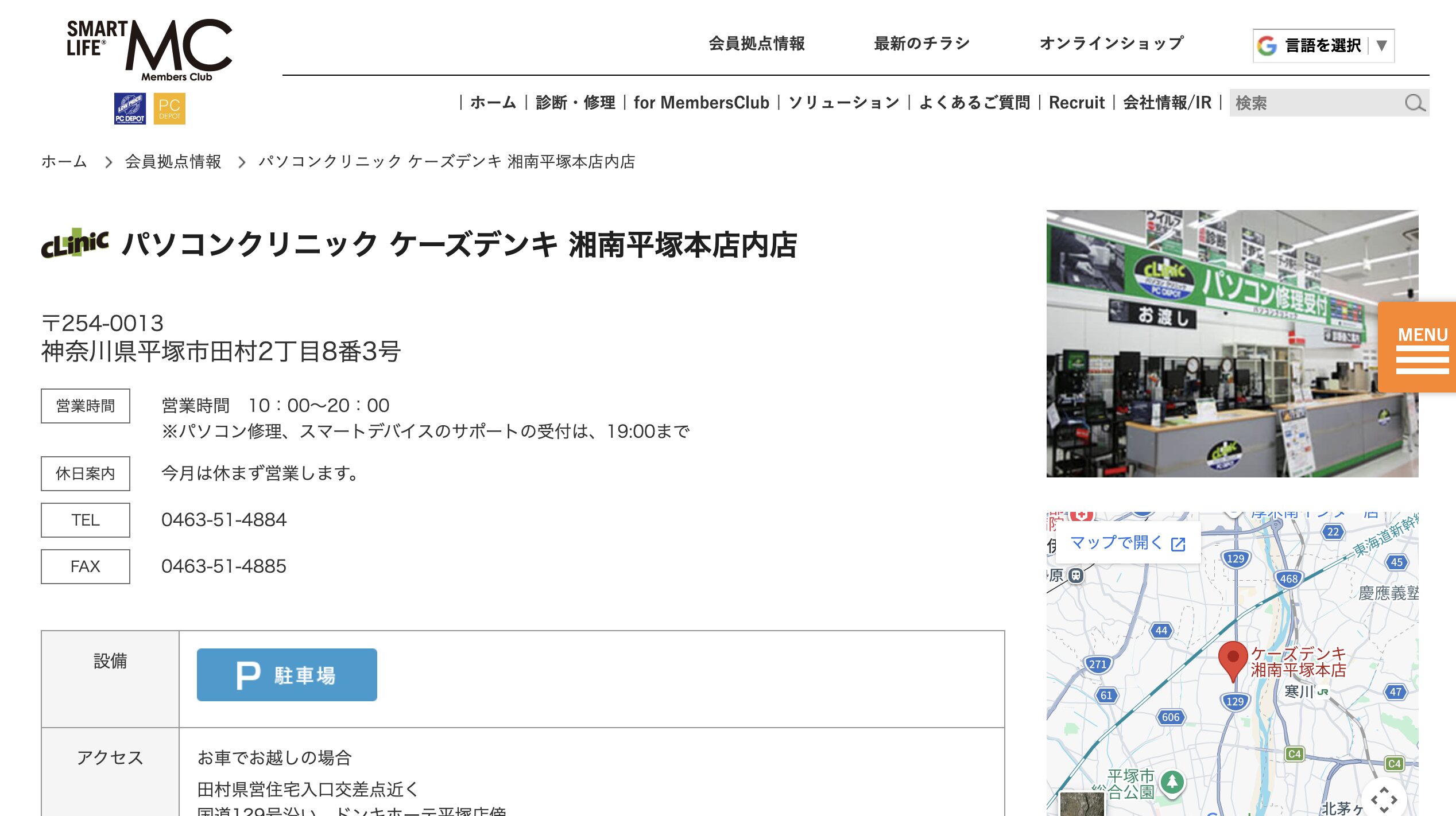The image size is (1456, 816).
Task: Open オンラインショップ in top navigation
Action: 1112,43
